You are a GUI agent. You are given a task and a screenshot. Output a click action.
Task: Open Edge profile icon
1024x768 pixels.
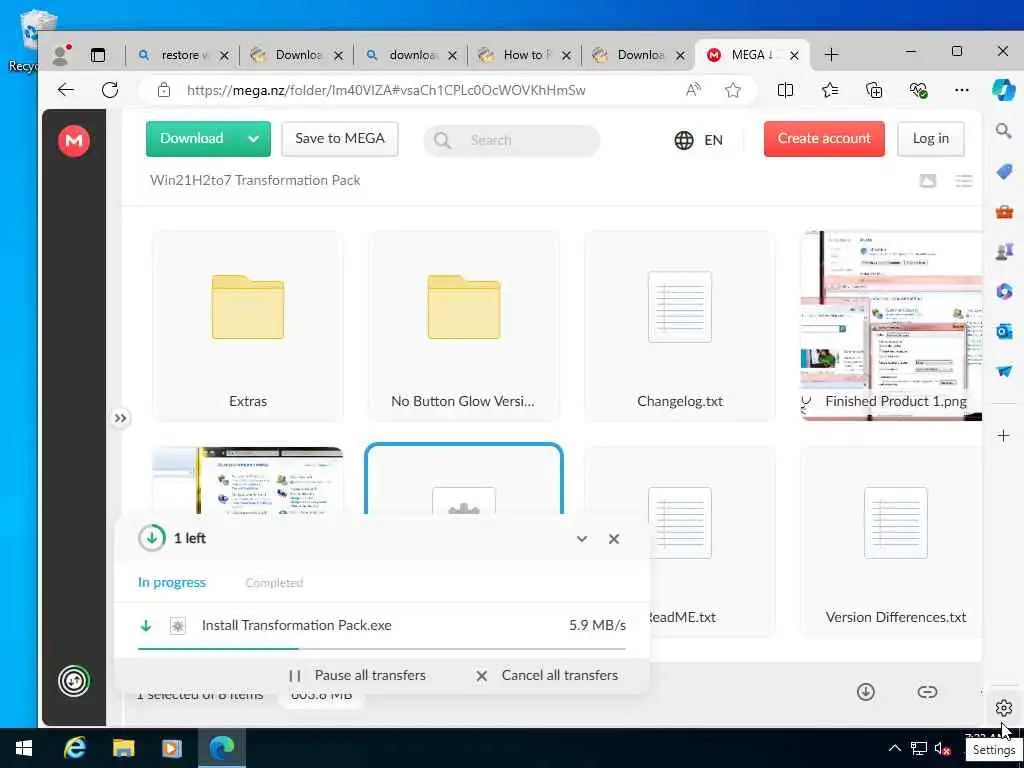tap(61, 55)
